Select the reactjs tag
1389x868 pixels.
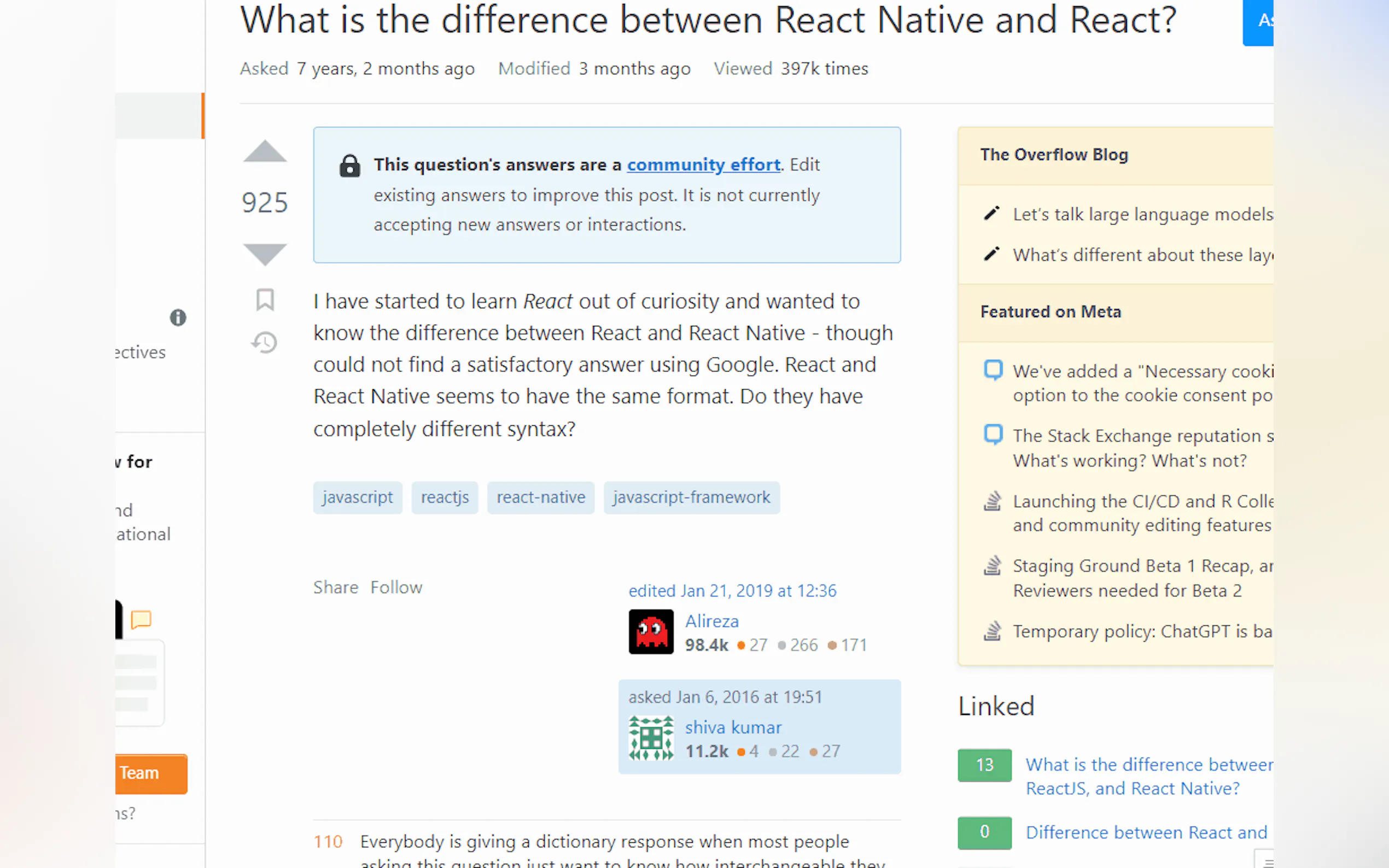[445, 497]
